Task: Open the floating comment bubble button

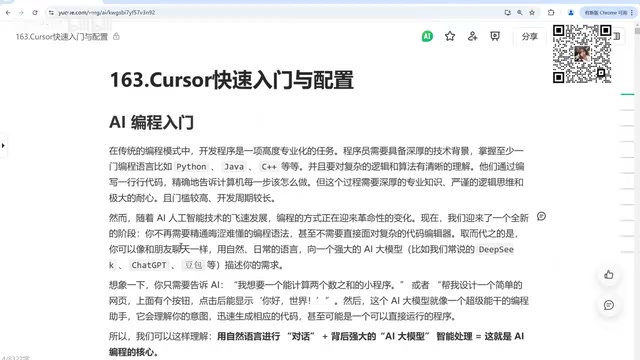Action: coord(609,305)
